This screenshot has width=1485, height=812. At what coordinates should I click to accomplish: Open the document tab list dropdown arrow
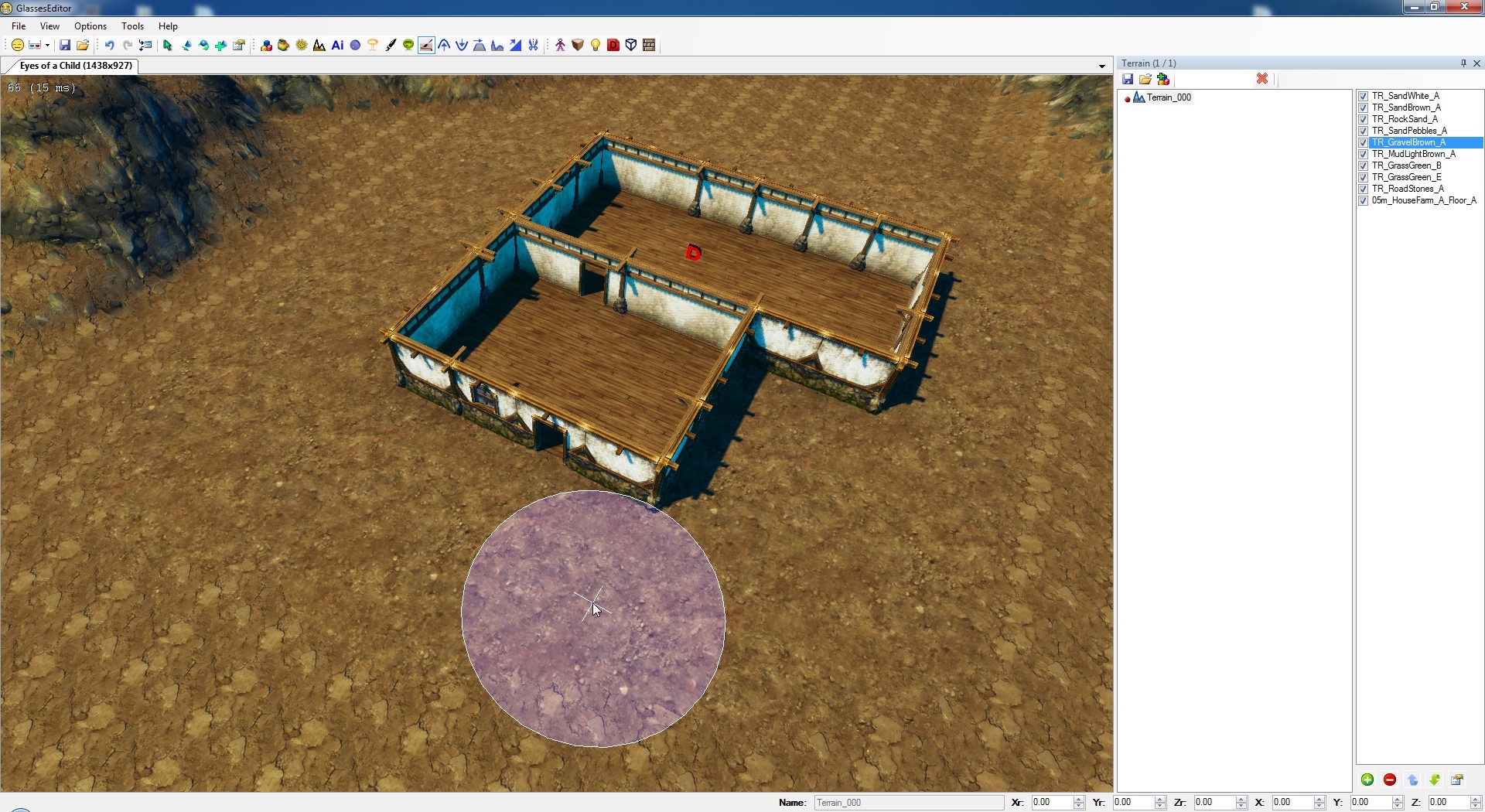click(1102, 67)
